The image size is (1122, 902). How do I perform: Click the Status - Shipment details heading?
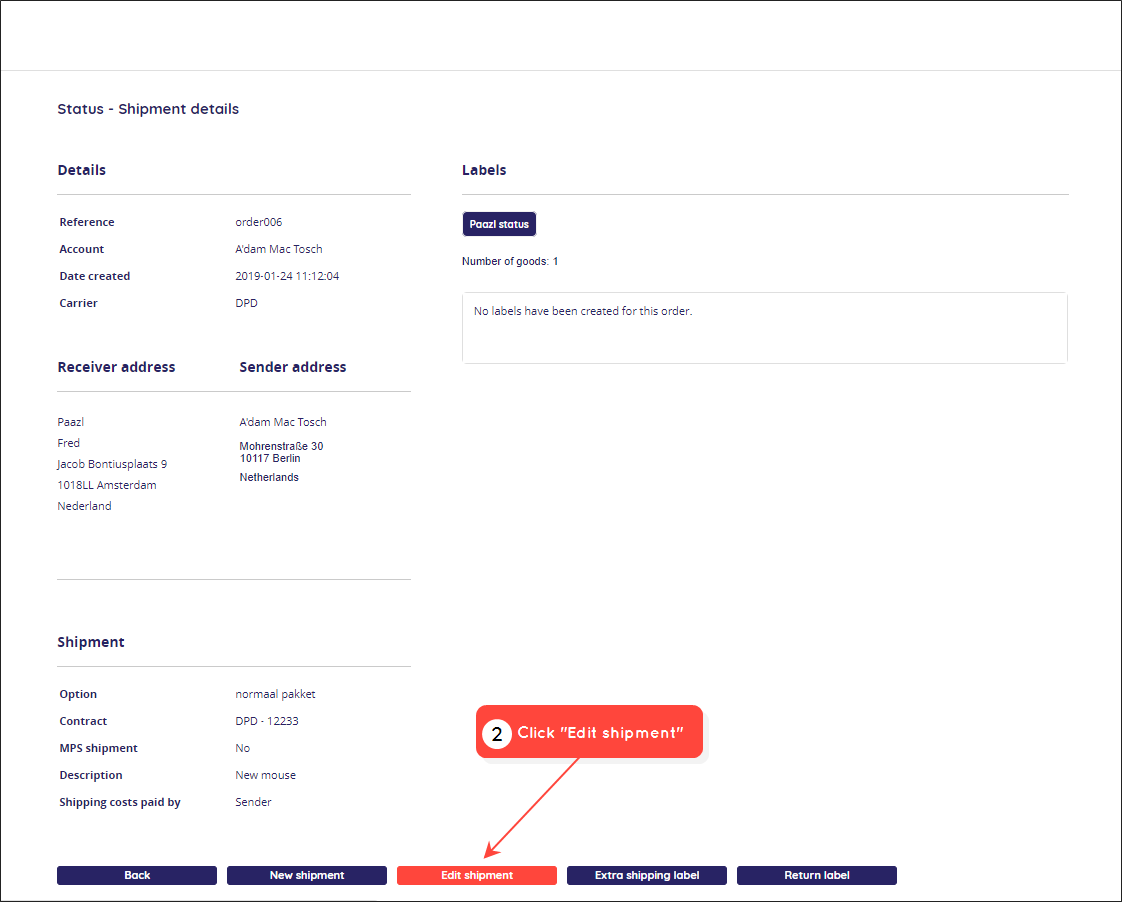[148, 109]
